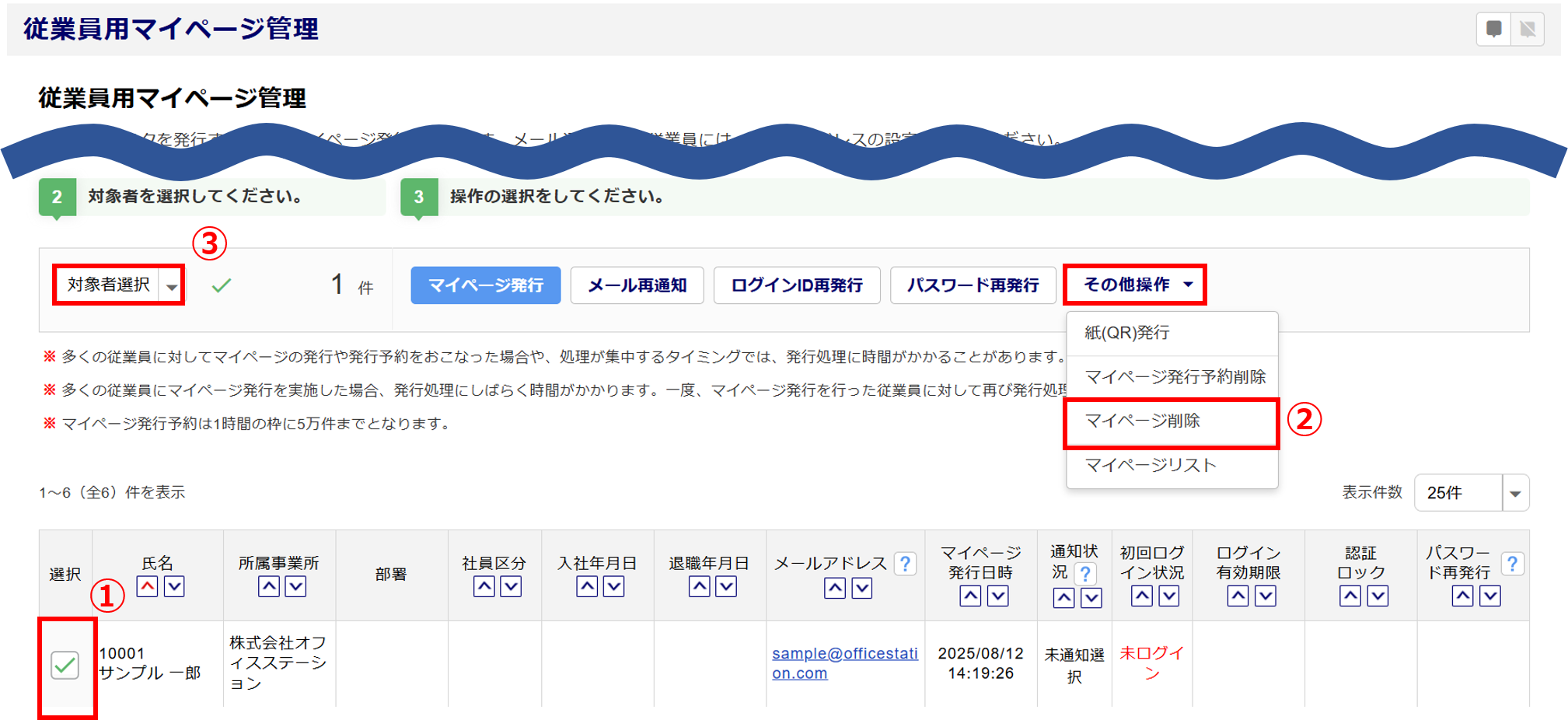Click the パスワード再発行 button
Screen dimensions: 1568x720
[x=973, y=285]
